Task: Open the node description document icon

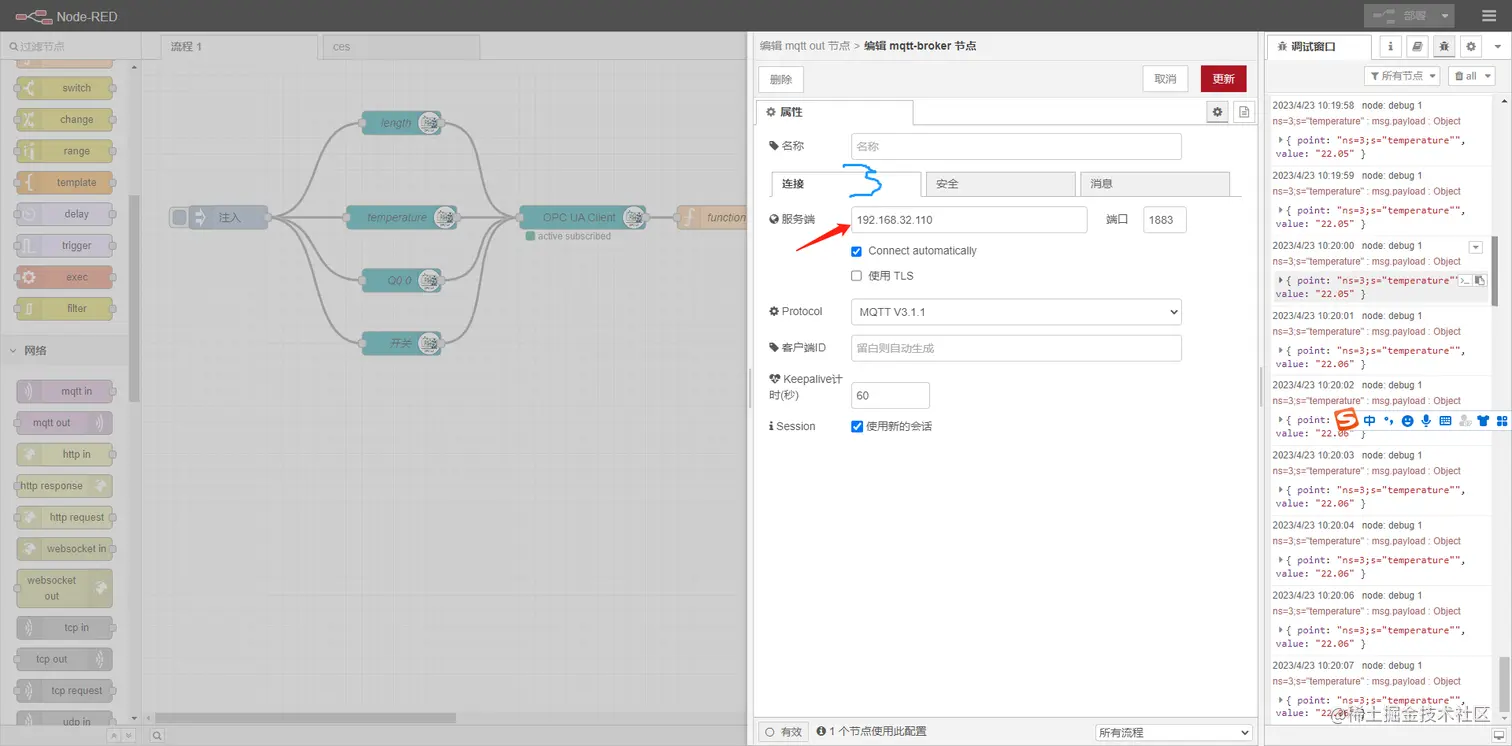Action: coord(1244,112)
